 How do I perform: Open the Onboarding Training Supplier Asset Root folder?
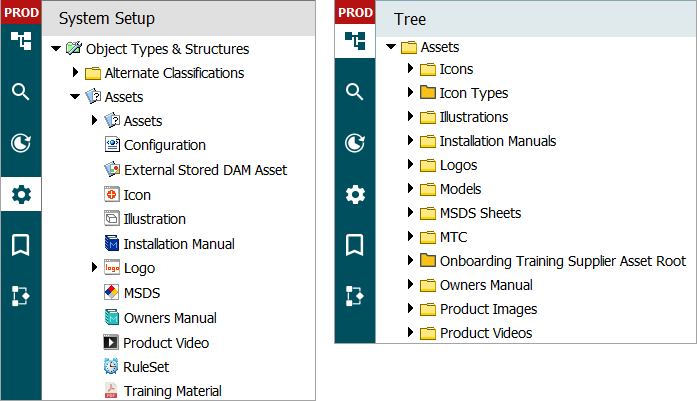tap(562, 261)
